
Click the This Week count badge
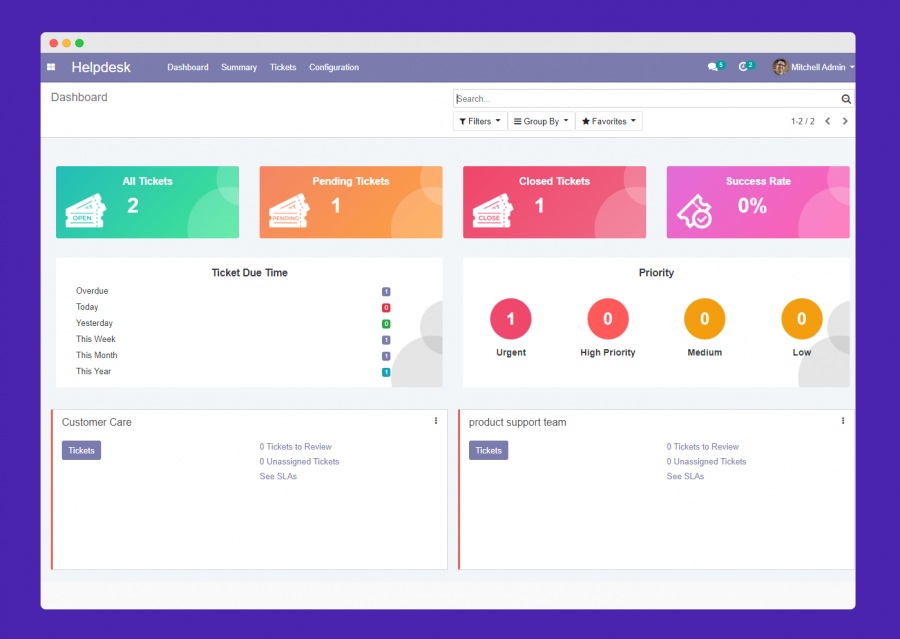(x=386, y=340)
